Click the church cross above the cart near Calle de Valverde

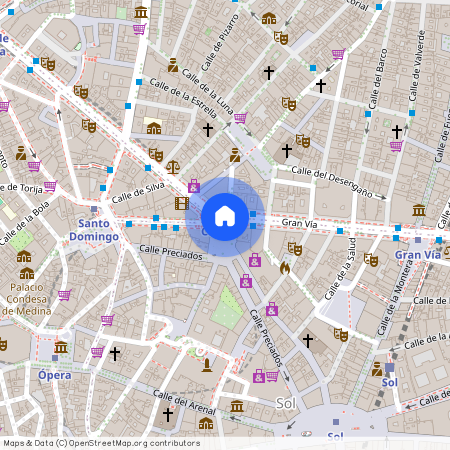point(397,132)
